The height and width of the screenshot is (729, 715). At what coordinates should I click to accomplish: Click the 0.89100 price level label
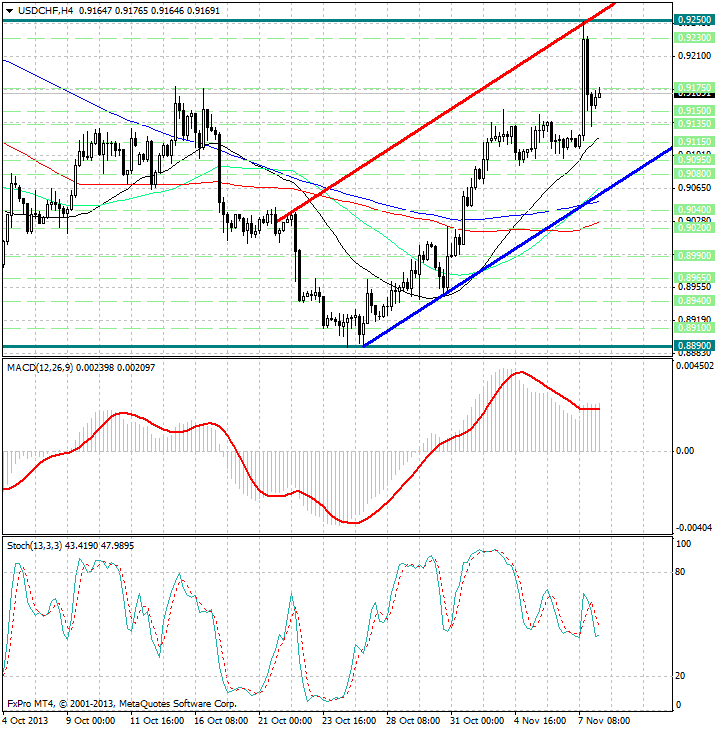click(694, 328)
